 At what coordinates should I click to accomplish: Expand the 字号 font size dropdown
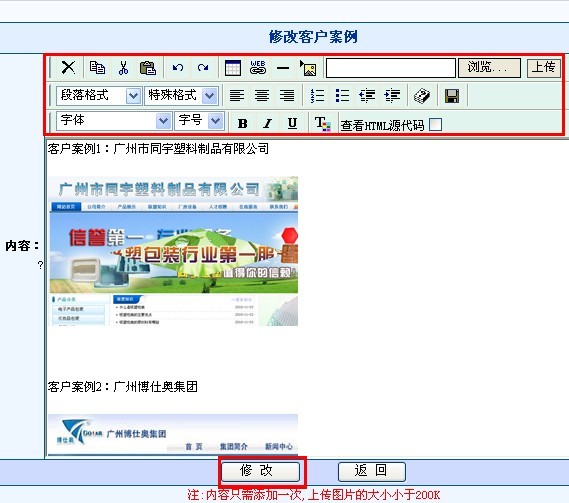(199, 121)
